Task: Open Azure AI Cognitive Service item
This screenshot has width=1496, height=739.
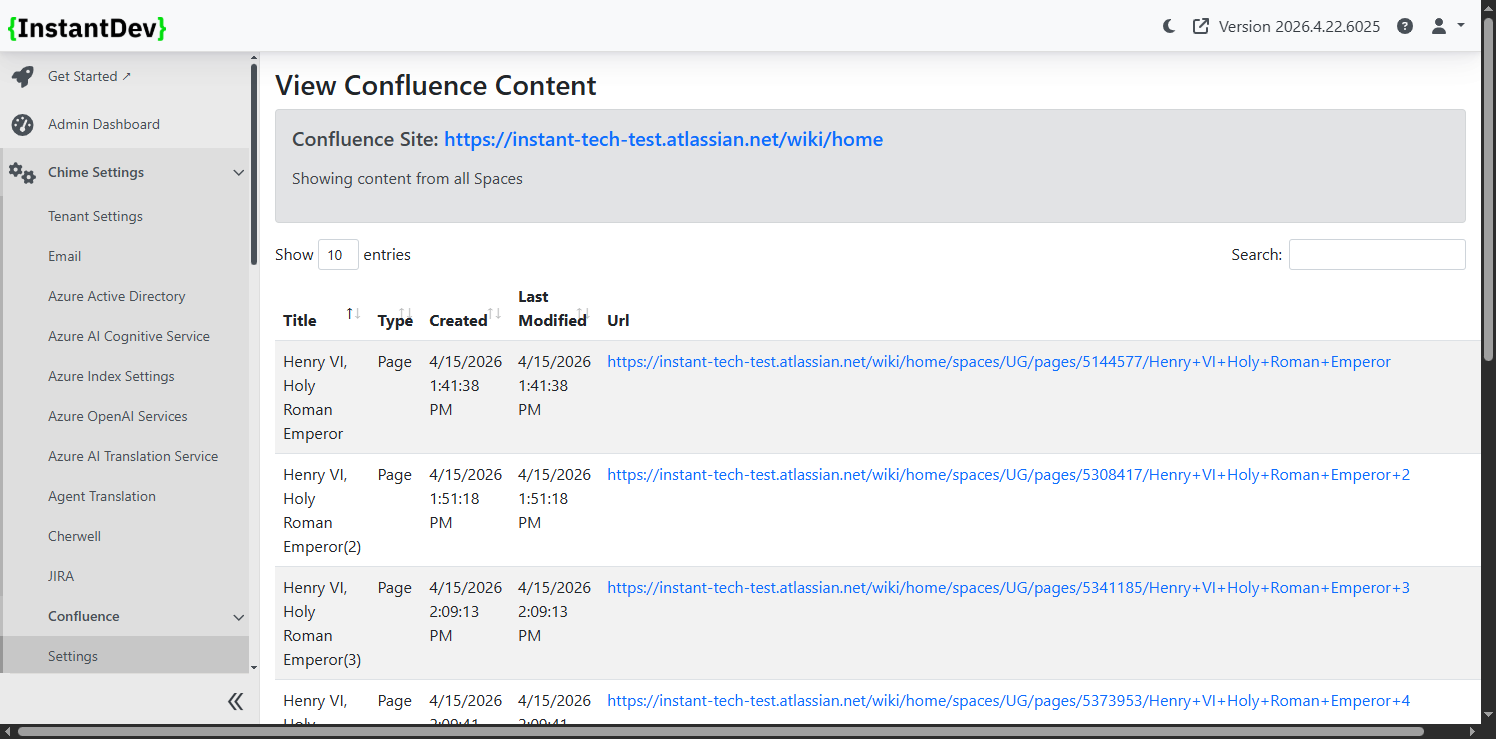Action: coord(129,336)
